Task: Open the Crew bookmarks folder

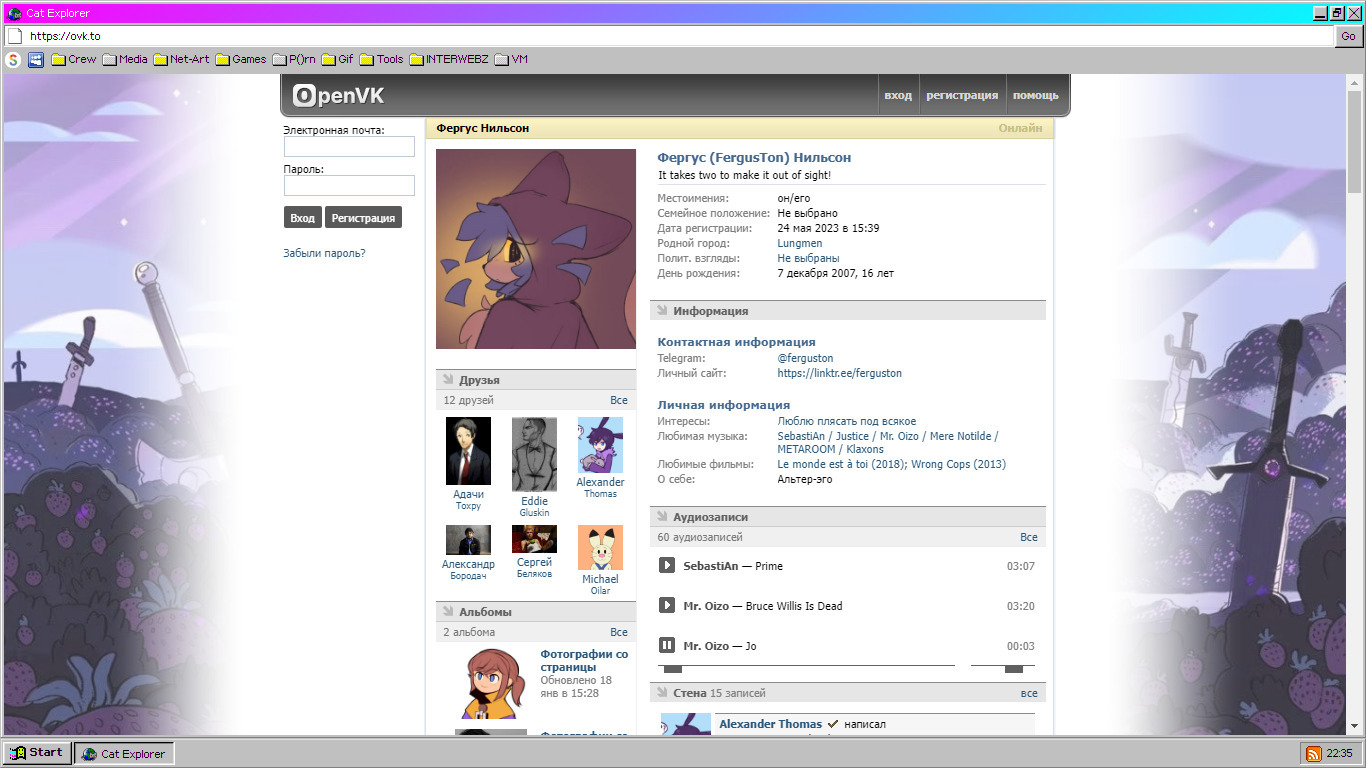Action: click(x=74, y=59)
